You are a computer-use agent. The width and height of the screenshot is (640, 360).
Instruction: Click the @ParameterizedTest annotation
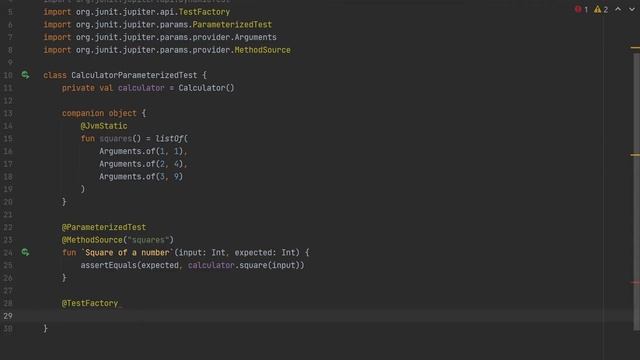coord(104,227)
